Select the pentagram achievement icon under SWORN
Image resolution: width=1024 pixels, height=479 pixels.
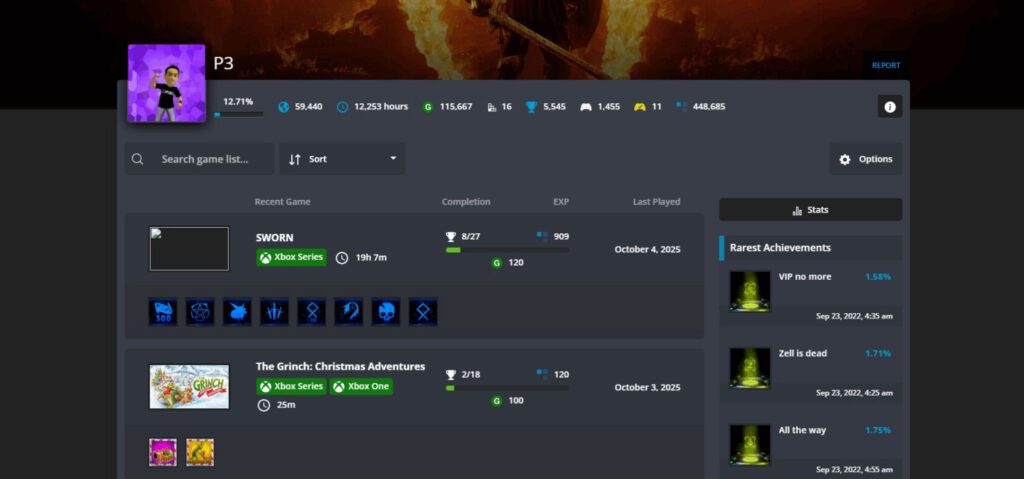[x=200, y=312]
